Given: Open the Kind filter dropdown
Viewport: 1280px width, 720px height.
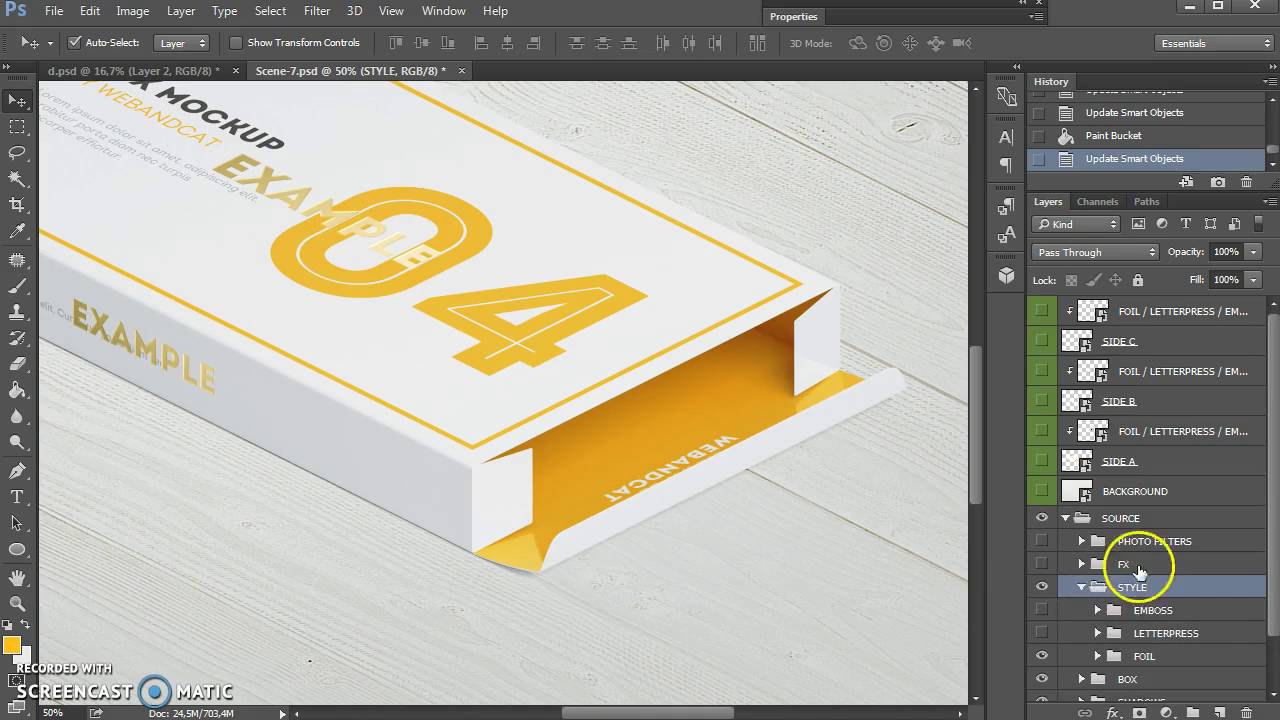Looking at the screenshot, I should (x=1076, y=224).
